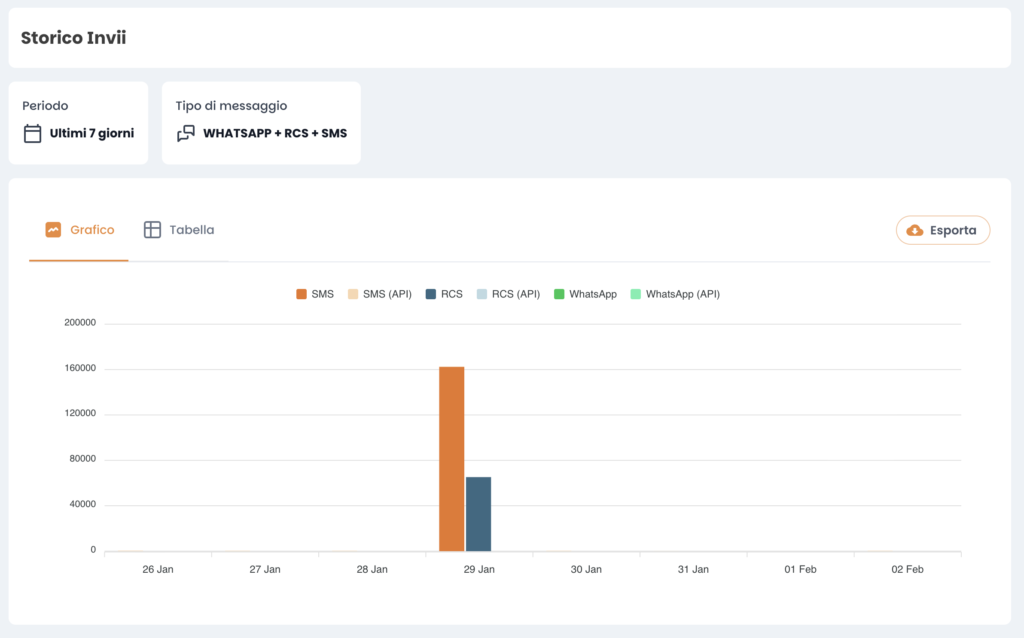Click the table grid icon next to Tabella
This screenshot has height=638, width=1024.
(152, 228)
